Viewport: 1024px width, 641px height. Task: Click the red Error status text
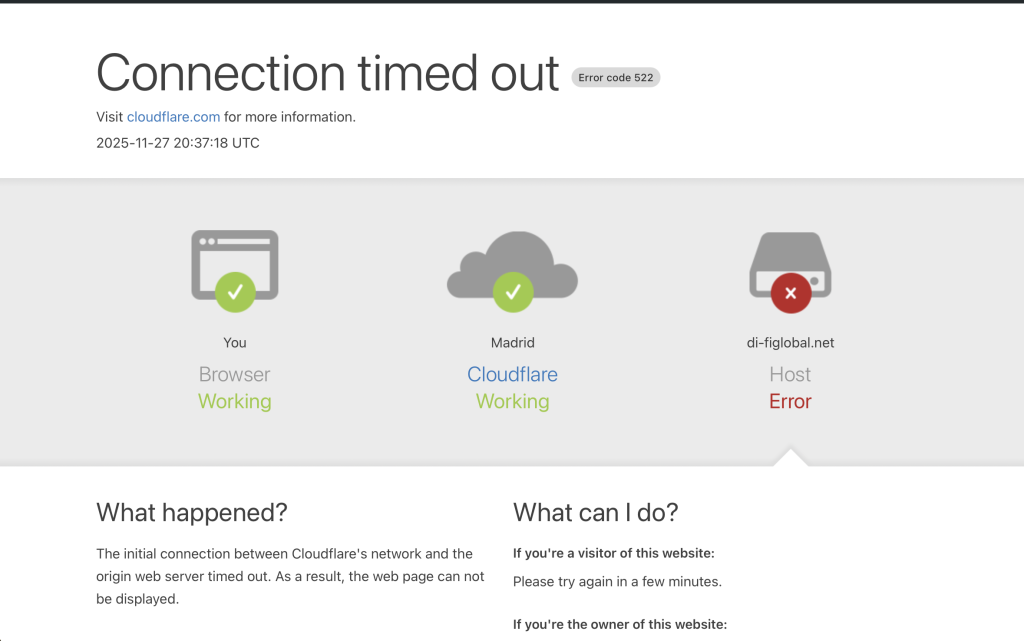click(790, 402)
